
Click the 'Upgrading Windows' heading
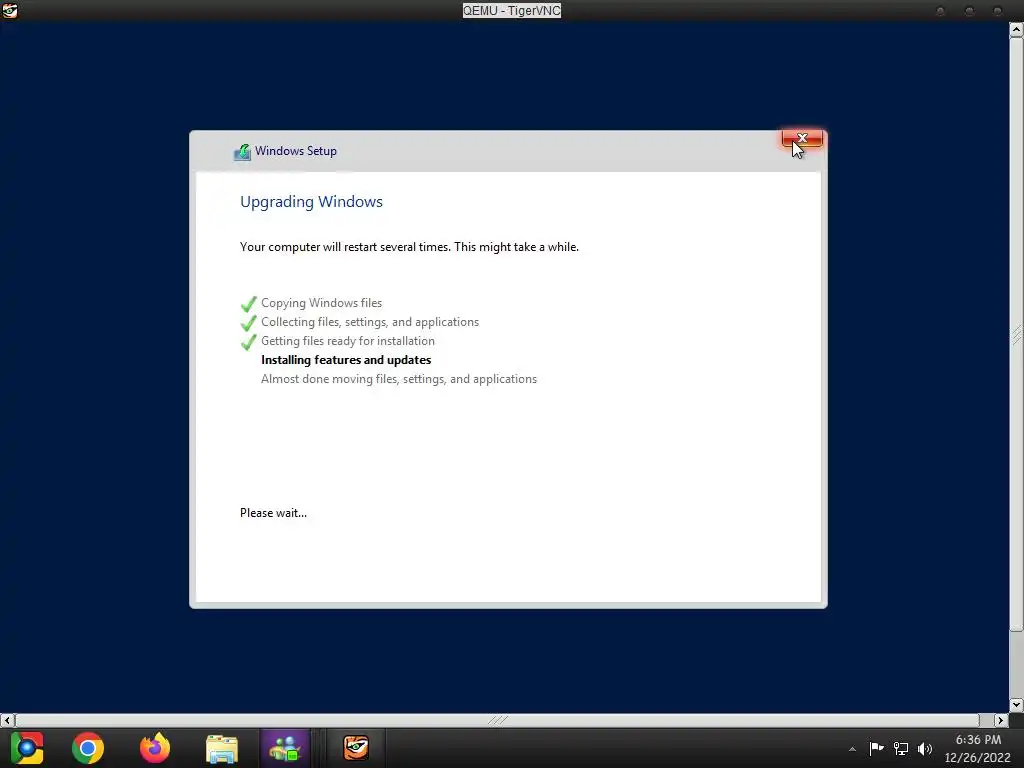coord(312,202)
